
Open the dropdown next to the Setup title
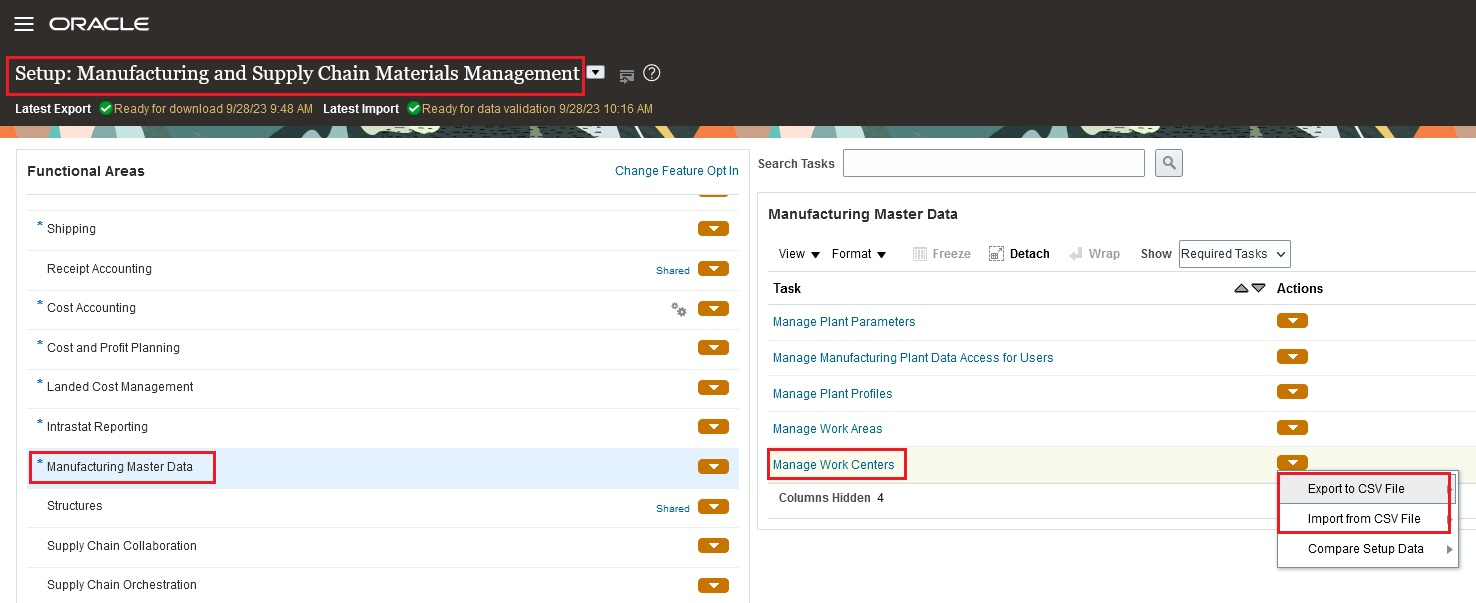point(595,72)
